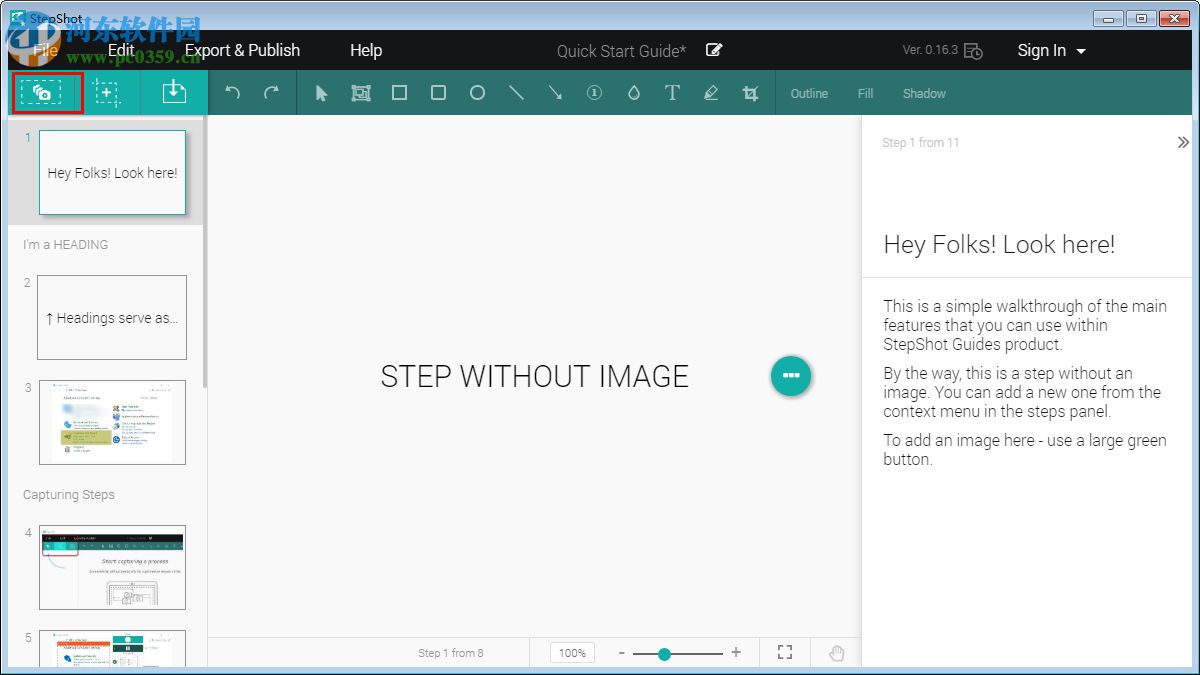Collapse the step description panel

1183,143
